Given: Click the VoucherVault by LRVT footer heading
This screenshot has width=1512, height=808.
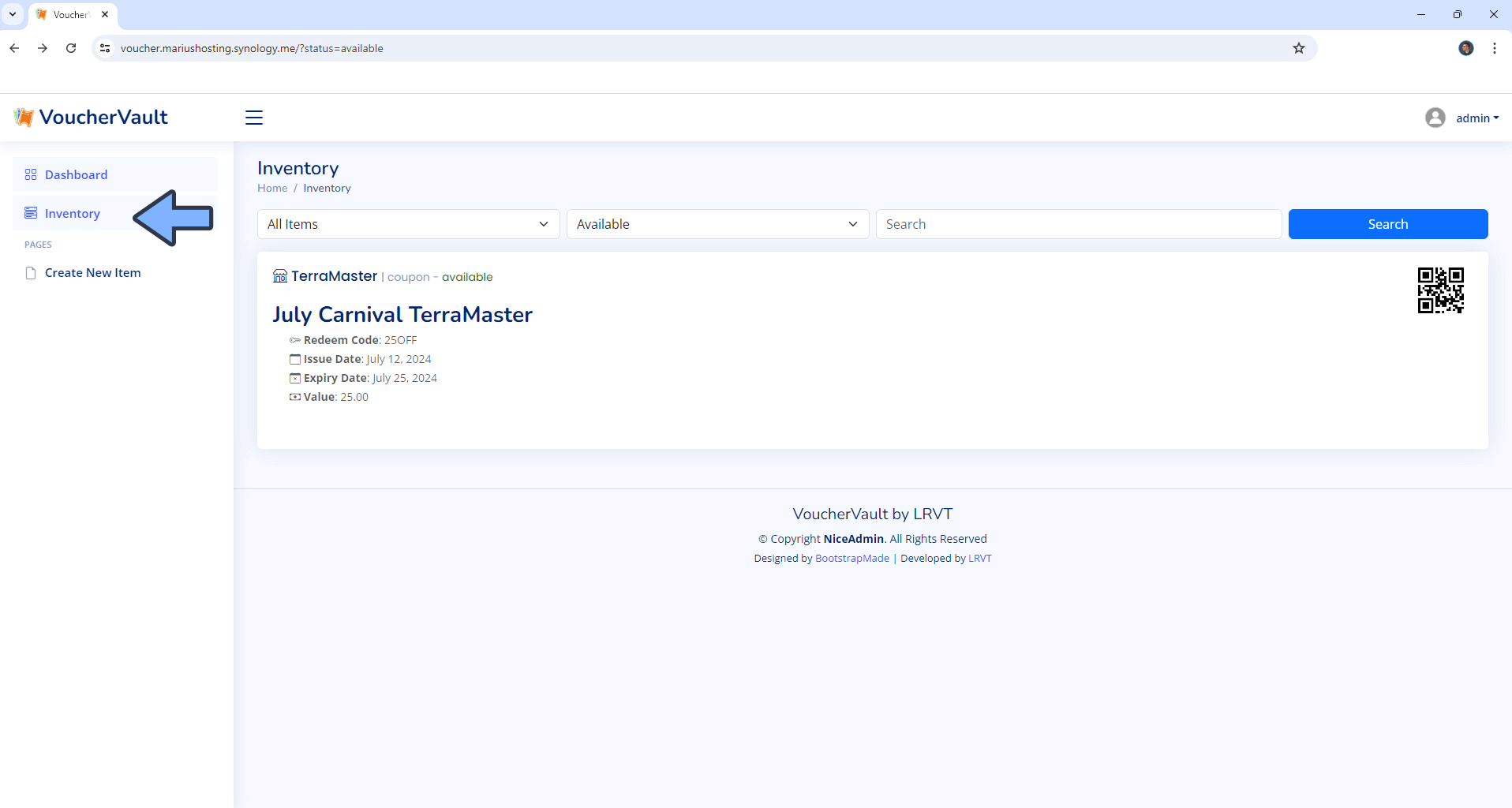Looking at the screenshot, I should pos(873,514).
